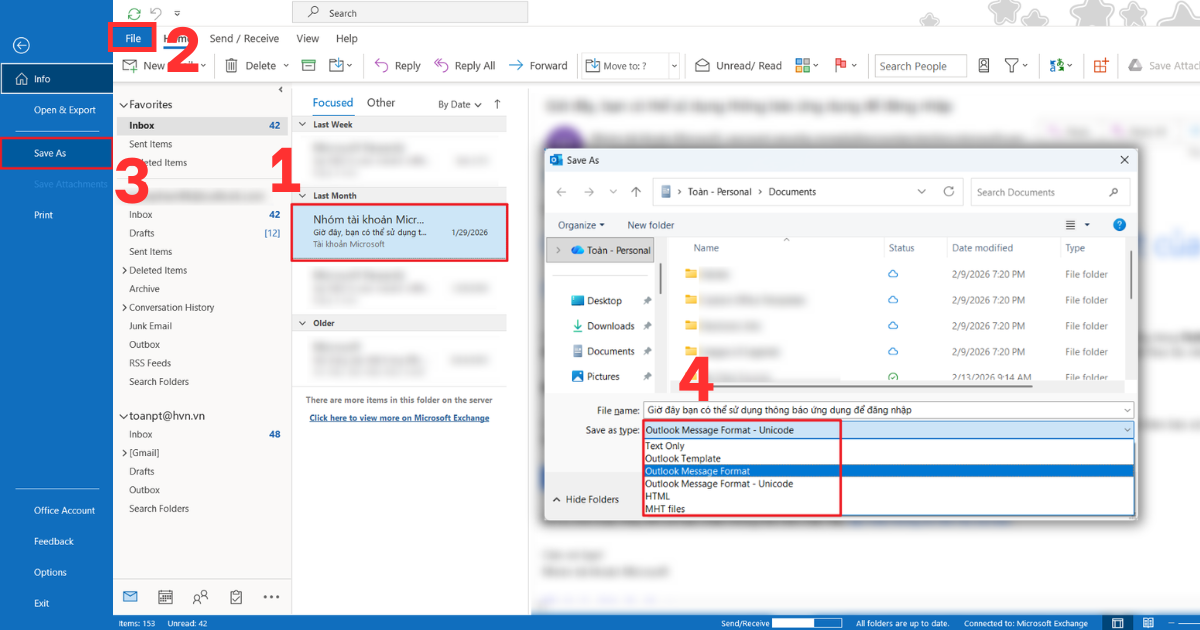Switch to the Other inbox tab
Viewport: 1200px width, 630px height.
click(x=381, y=102)
